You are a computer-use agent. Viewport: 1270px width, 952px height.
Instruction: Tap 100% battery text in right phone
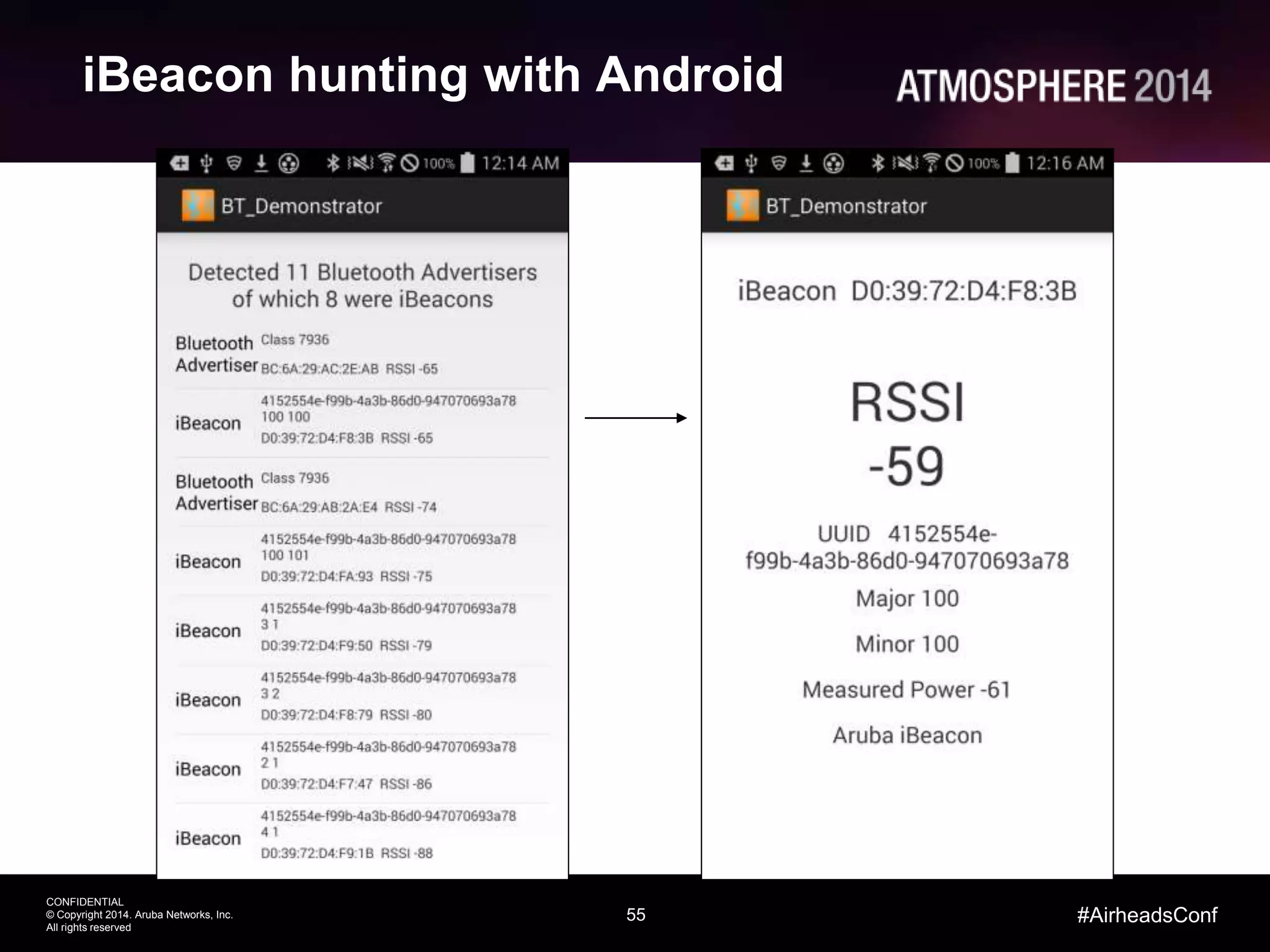[984, 164]
